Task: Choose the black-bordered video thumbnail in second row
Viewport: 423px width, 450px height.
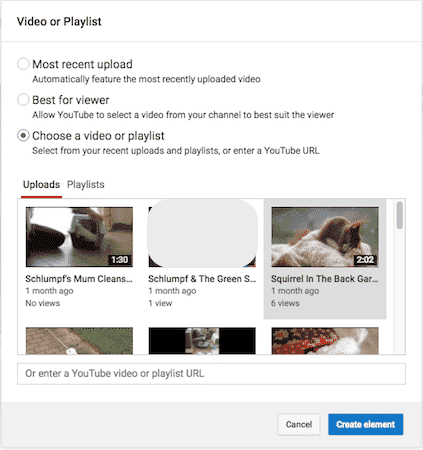Action: coord(202,340)
